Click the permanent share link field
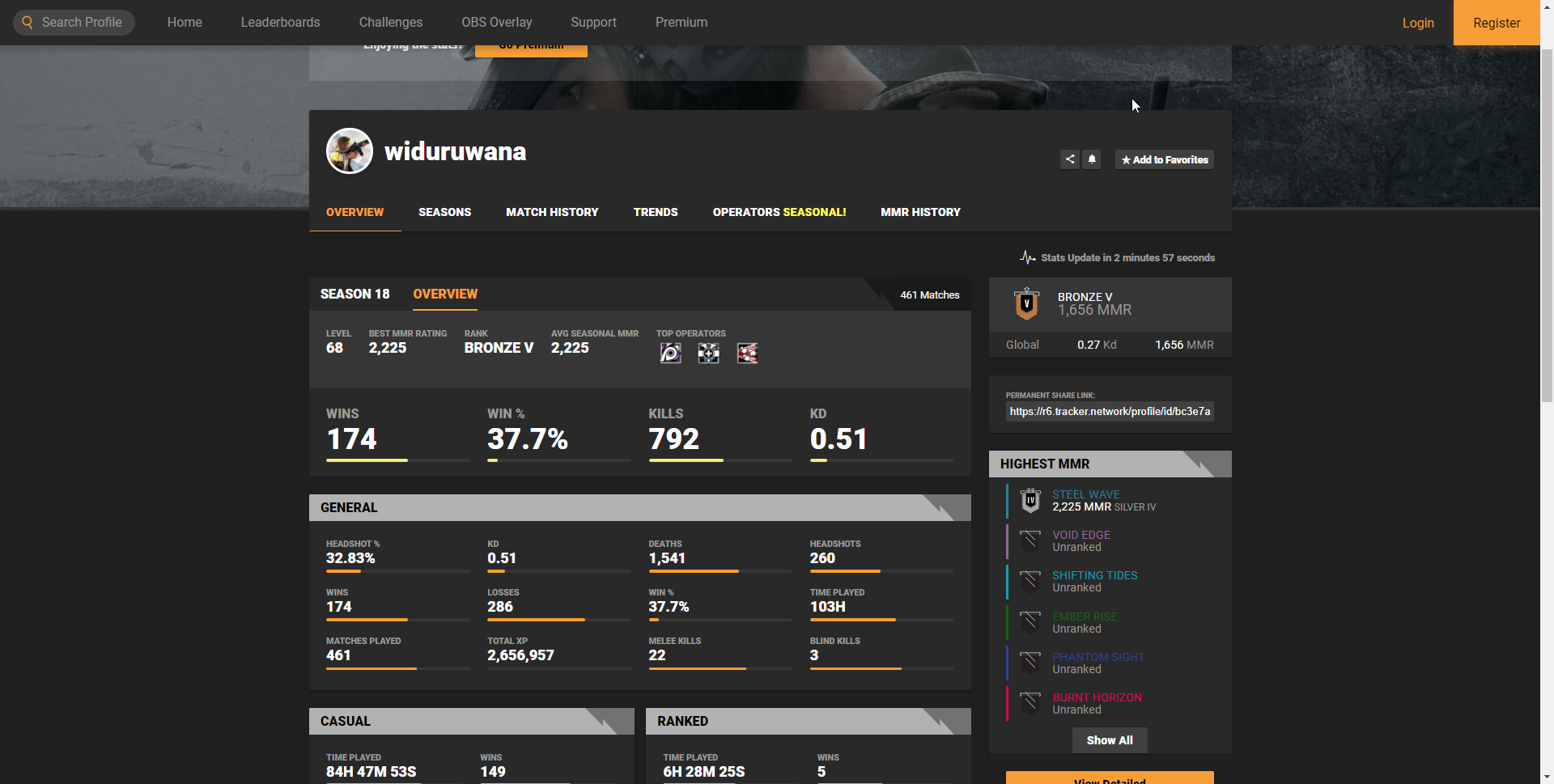 tap(1110, 412)
